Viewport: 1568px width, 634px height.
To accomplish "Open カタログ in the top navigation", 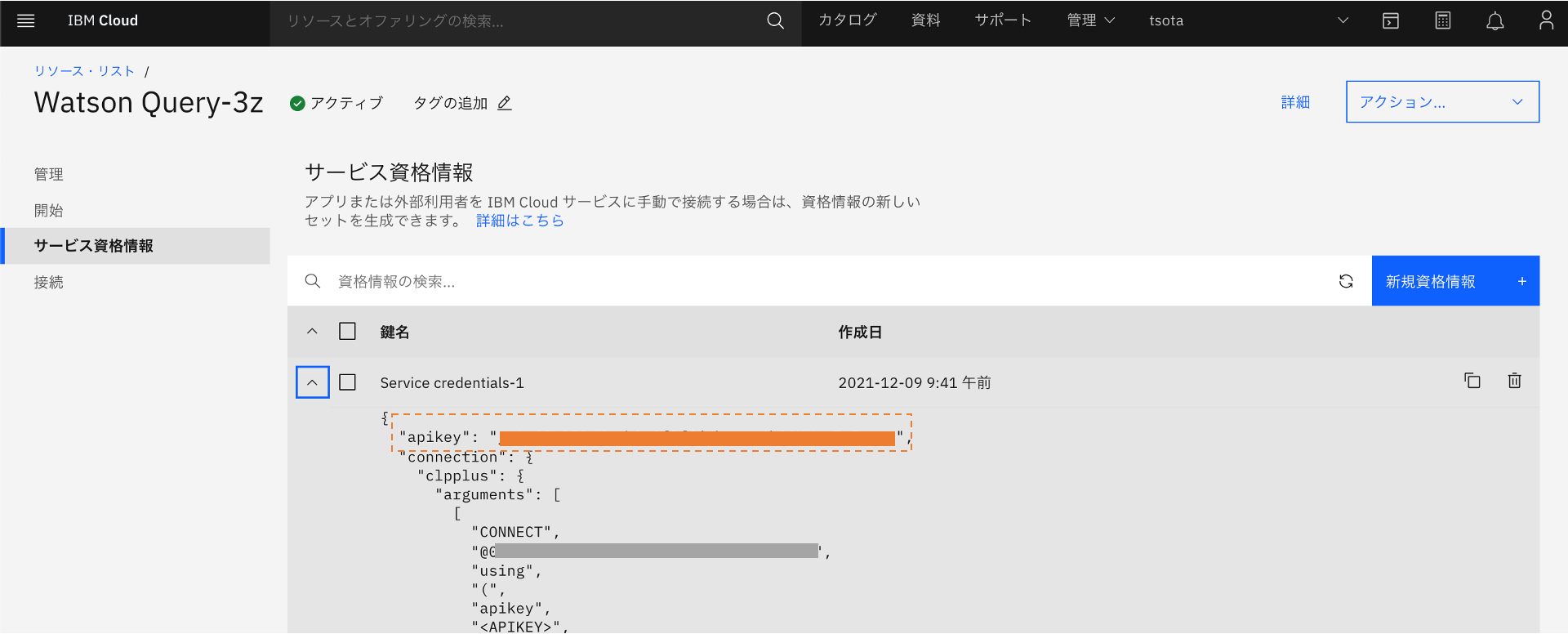I will 848,20.
